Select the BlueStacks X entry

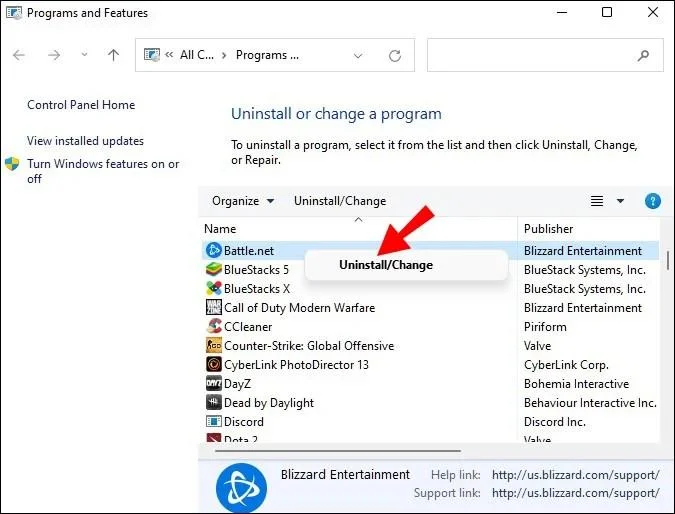point(257,289)
